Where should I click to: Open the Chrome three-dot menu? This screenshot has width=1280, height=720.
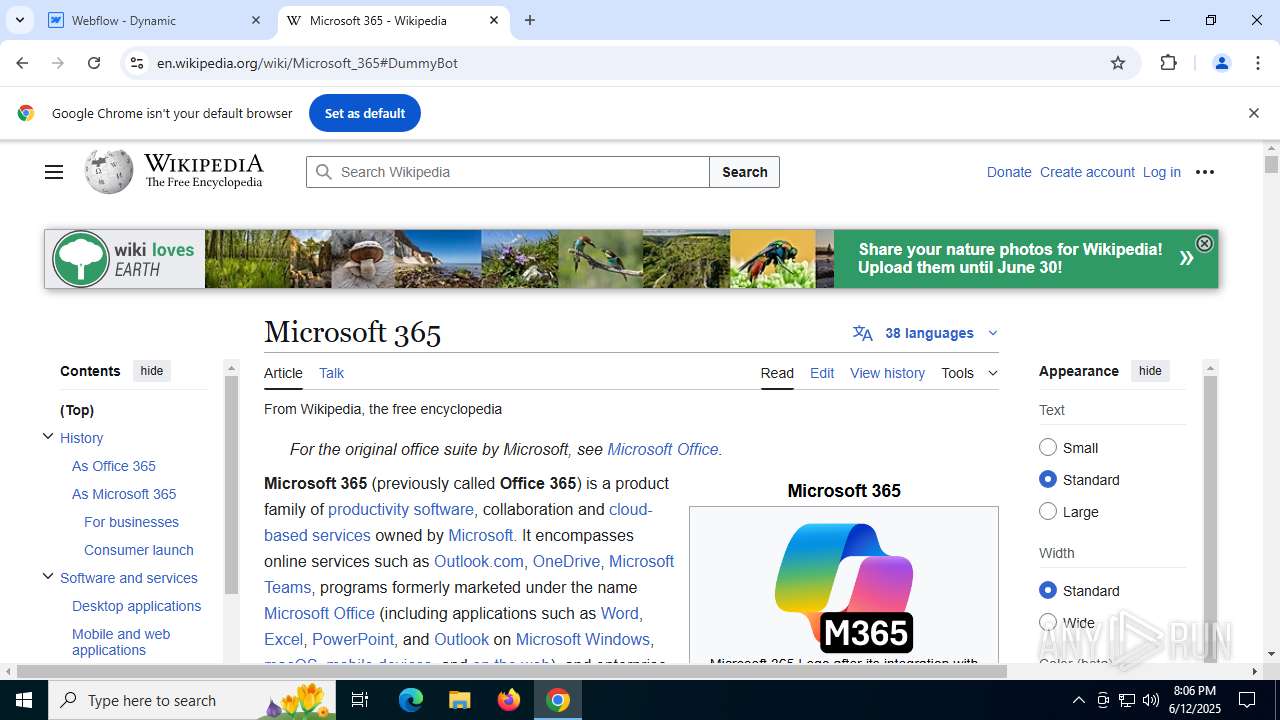pos(1258,63)
